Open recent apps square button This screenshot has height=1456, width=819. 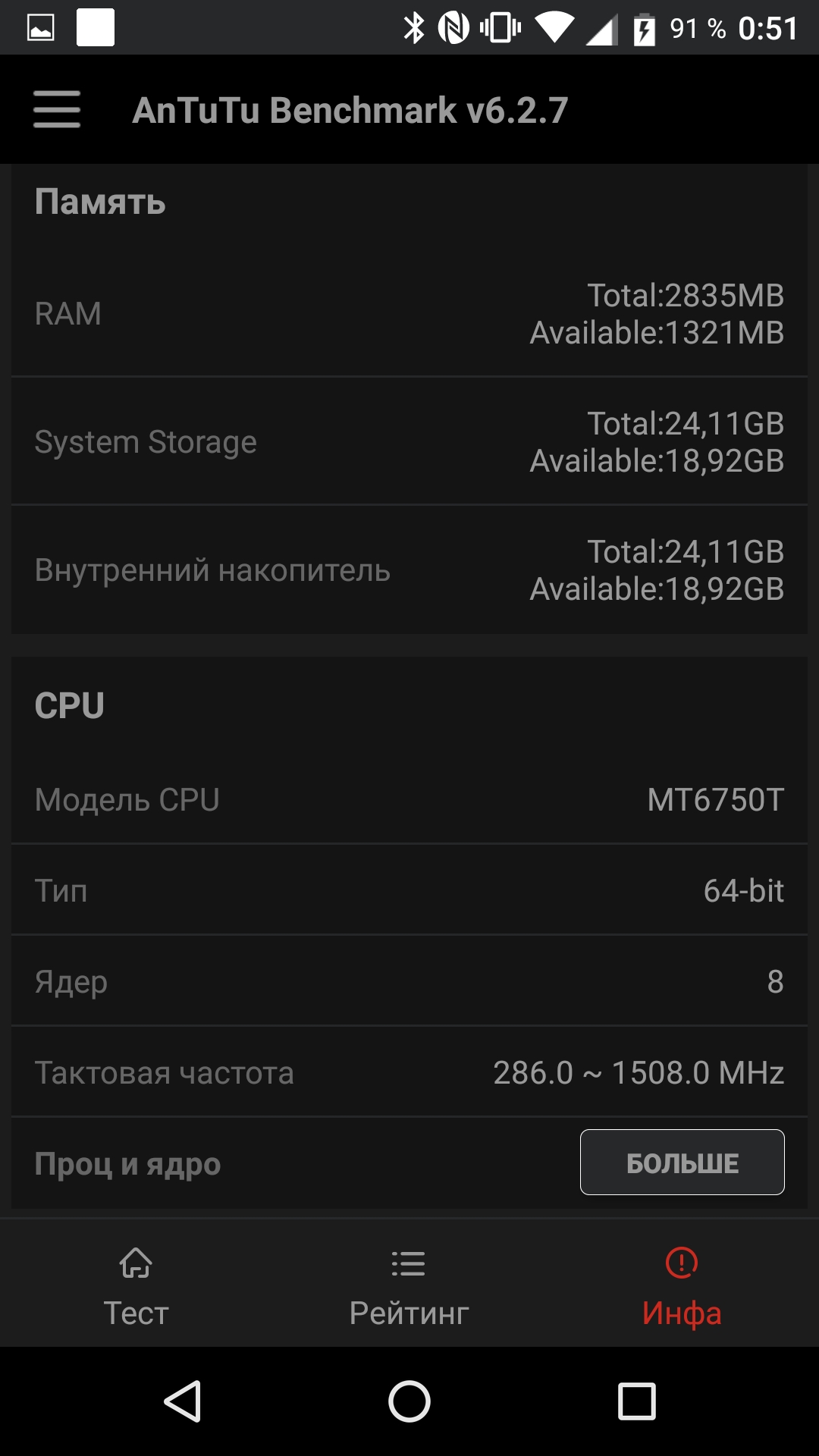pos(636,1401)
